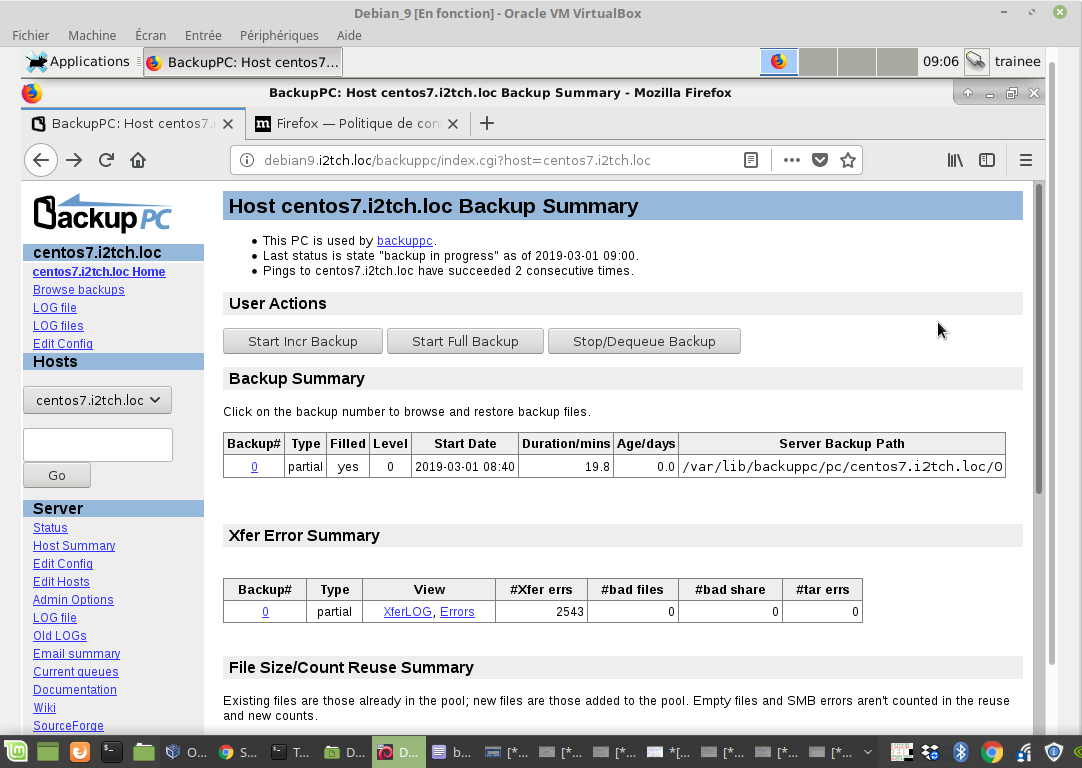Viewport: 1082px width, 768px height.
Task: Open the Machine menu in VirtualBox
Action: click(x=92, y=35)
